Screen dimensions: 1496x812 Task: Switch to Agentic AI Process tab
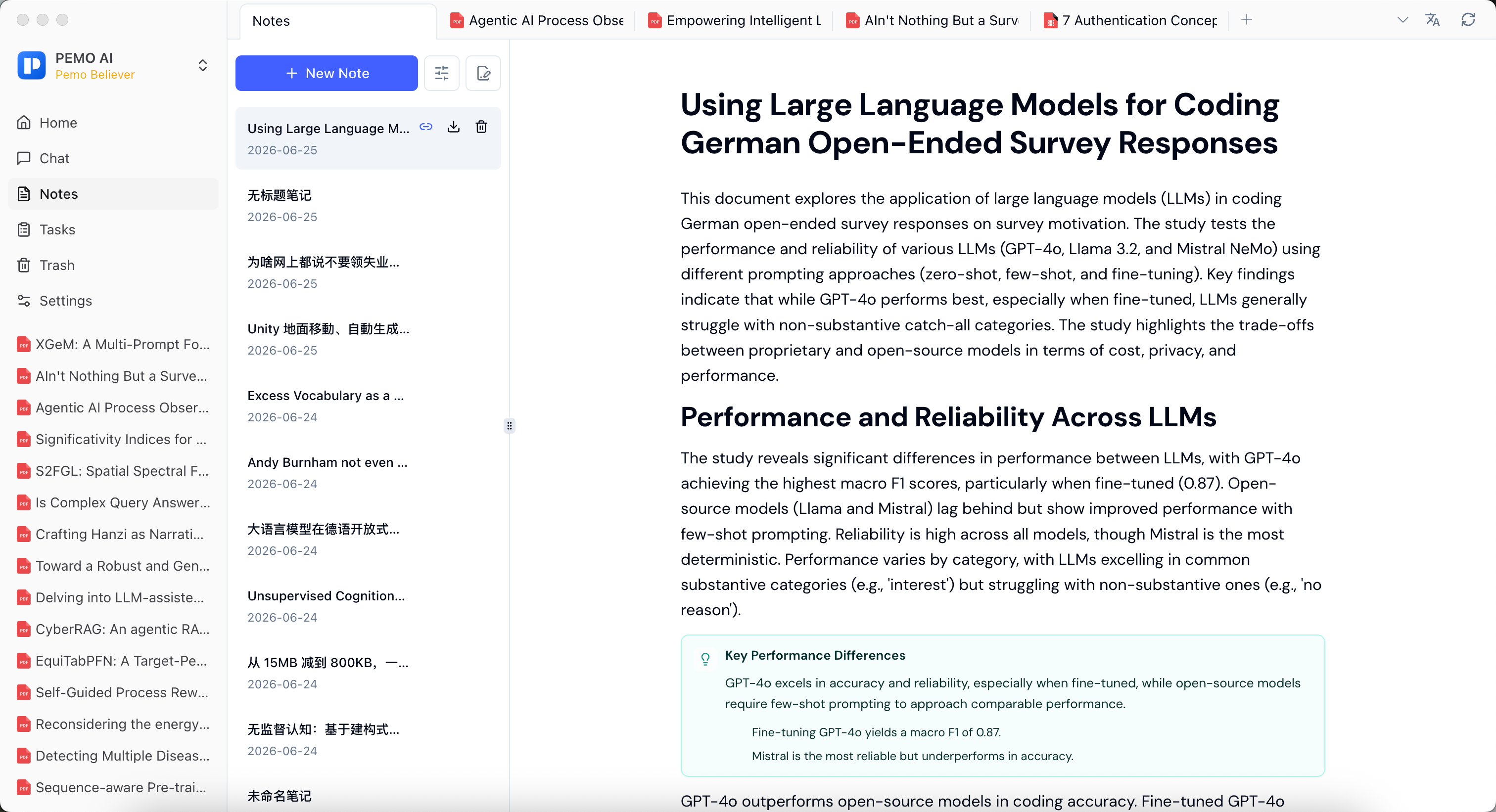pyautogui.click(x=537, y=21)
